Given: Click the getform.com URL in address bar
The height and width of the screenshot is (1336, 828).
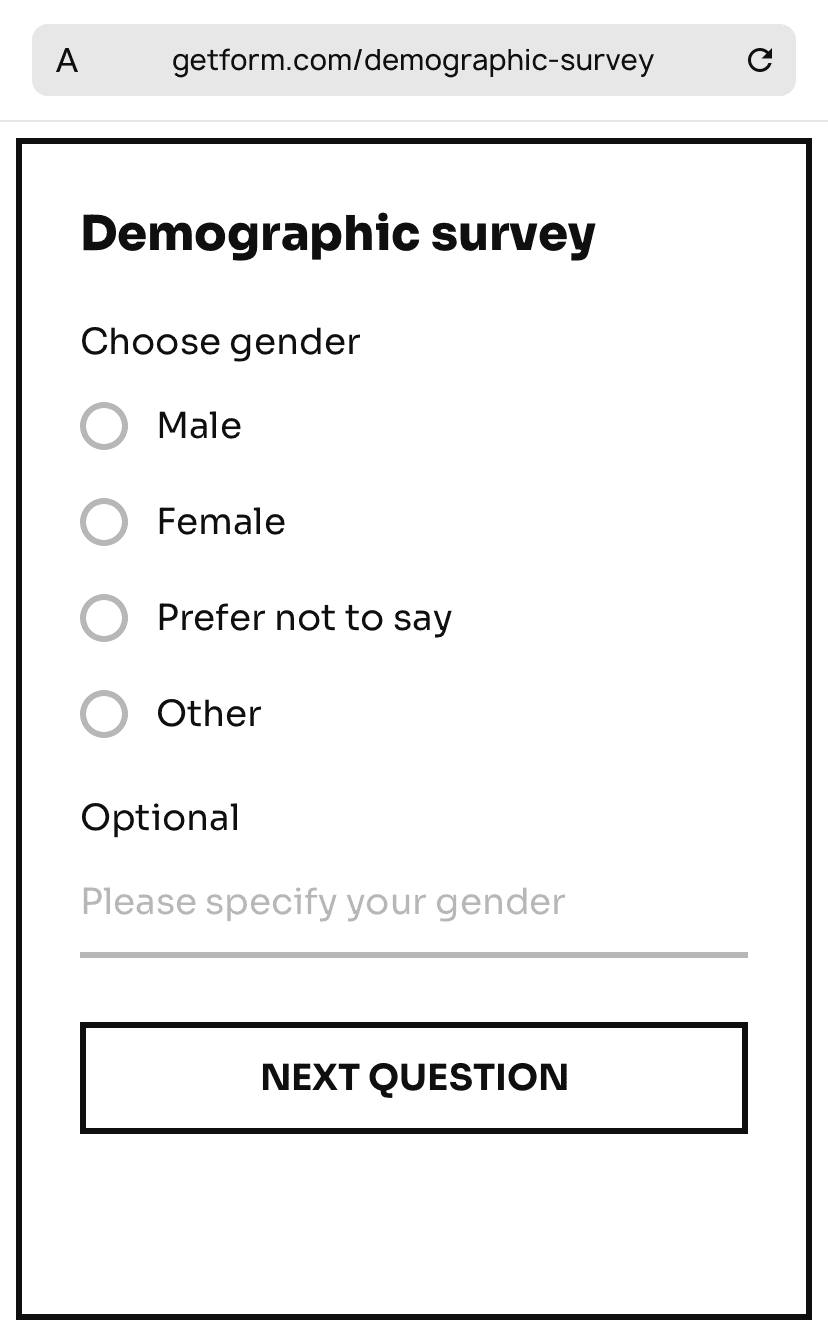Looking at the screenshot, I should 412,61.
